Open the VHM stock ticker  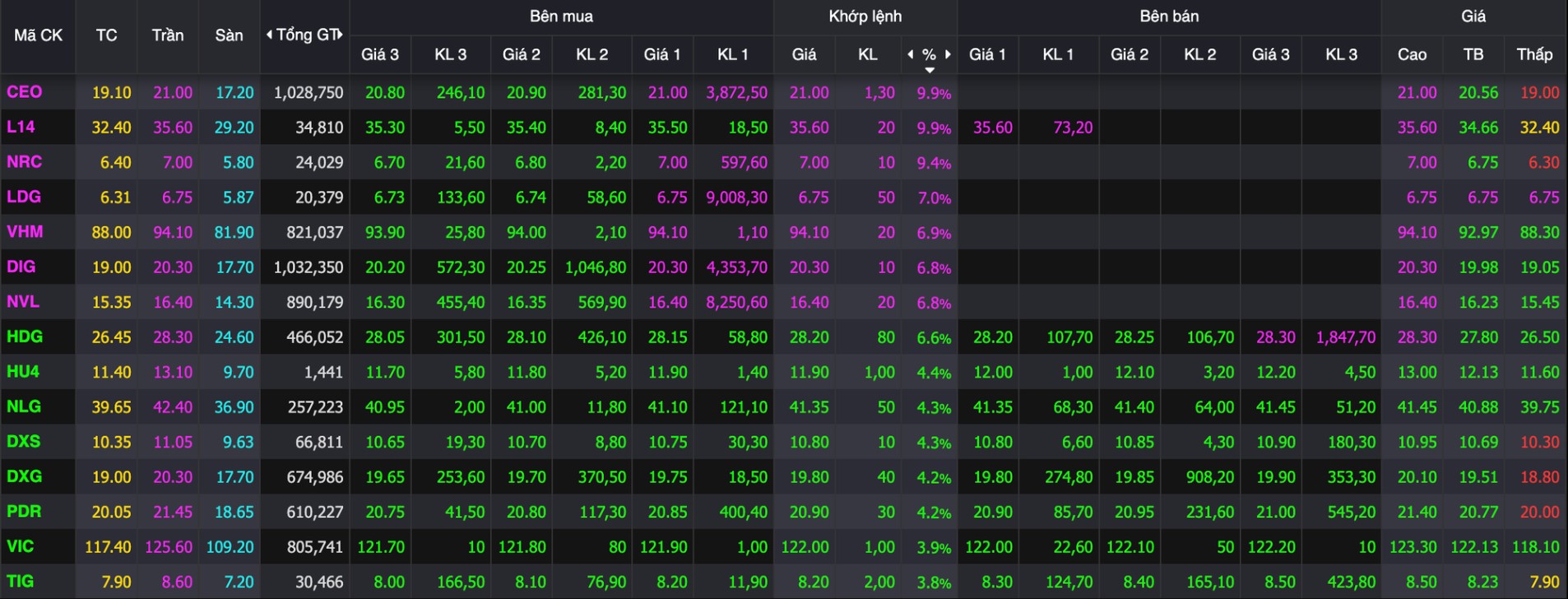25,232
